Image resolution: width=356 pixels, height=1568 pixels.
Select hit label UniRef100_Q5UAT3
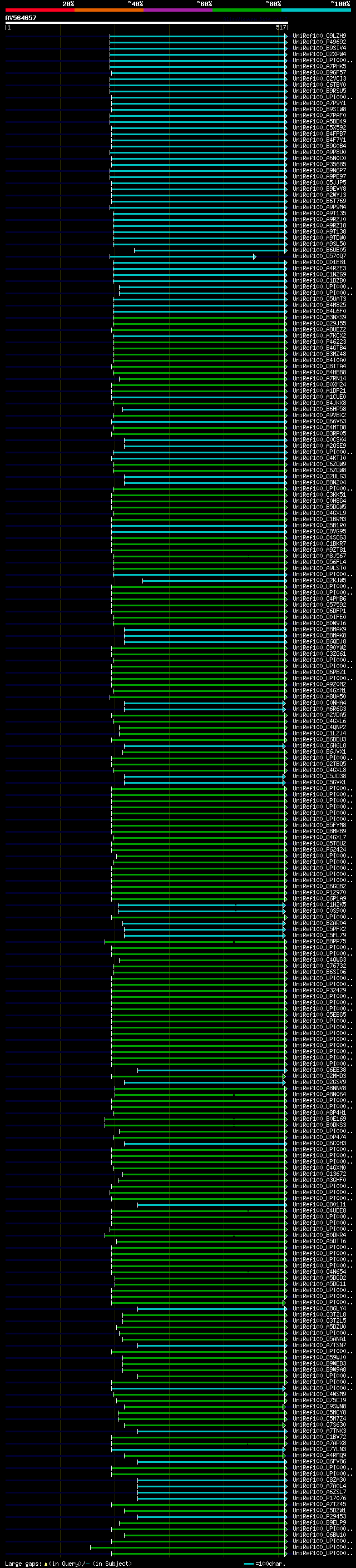[x=319, y=299]
